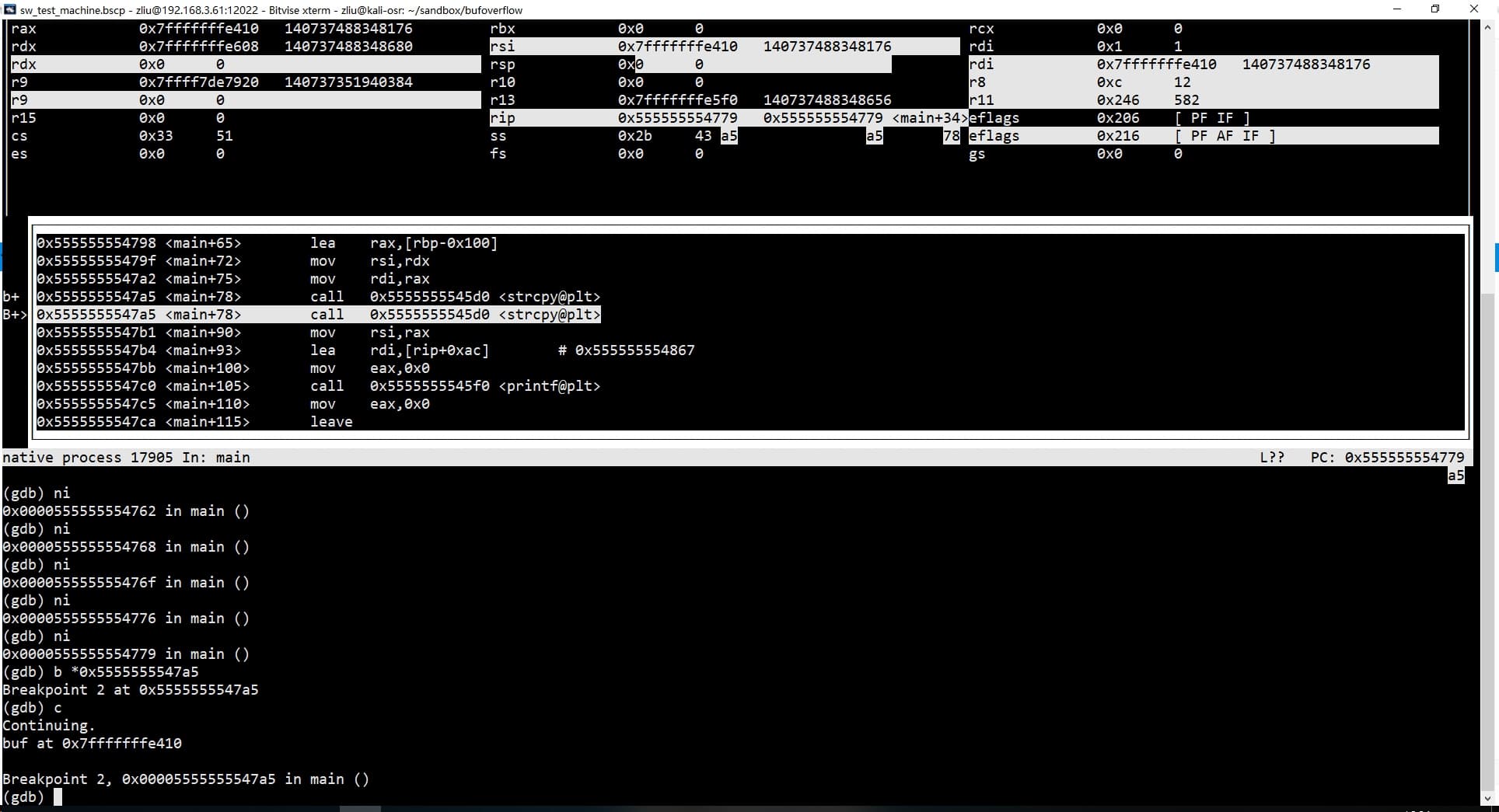Click the PC address in the status line
Viewport: 1499px width, 812px height.
coord(1403,458)
